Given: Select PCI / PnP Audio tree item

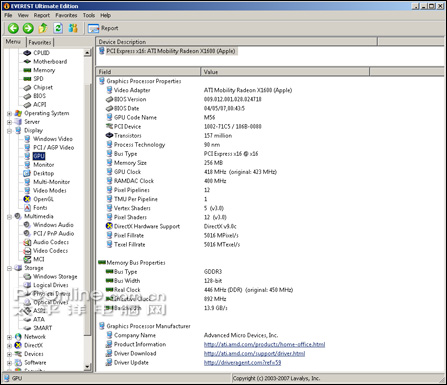Looking at the screenshot, I should pos(53,233).
